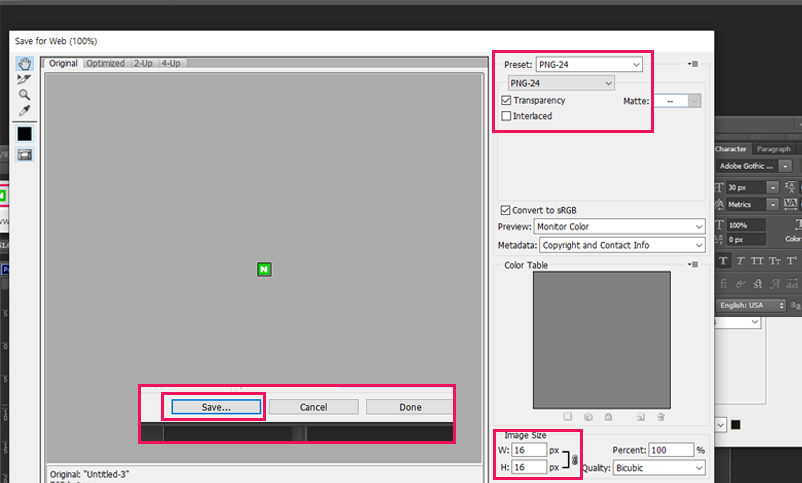Click the map selected colors to transparent icon
802x483 pixels.
(x=568, y=417)
